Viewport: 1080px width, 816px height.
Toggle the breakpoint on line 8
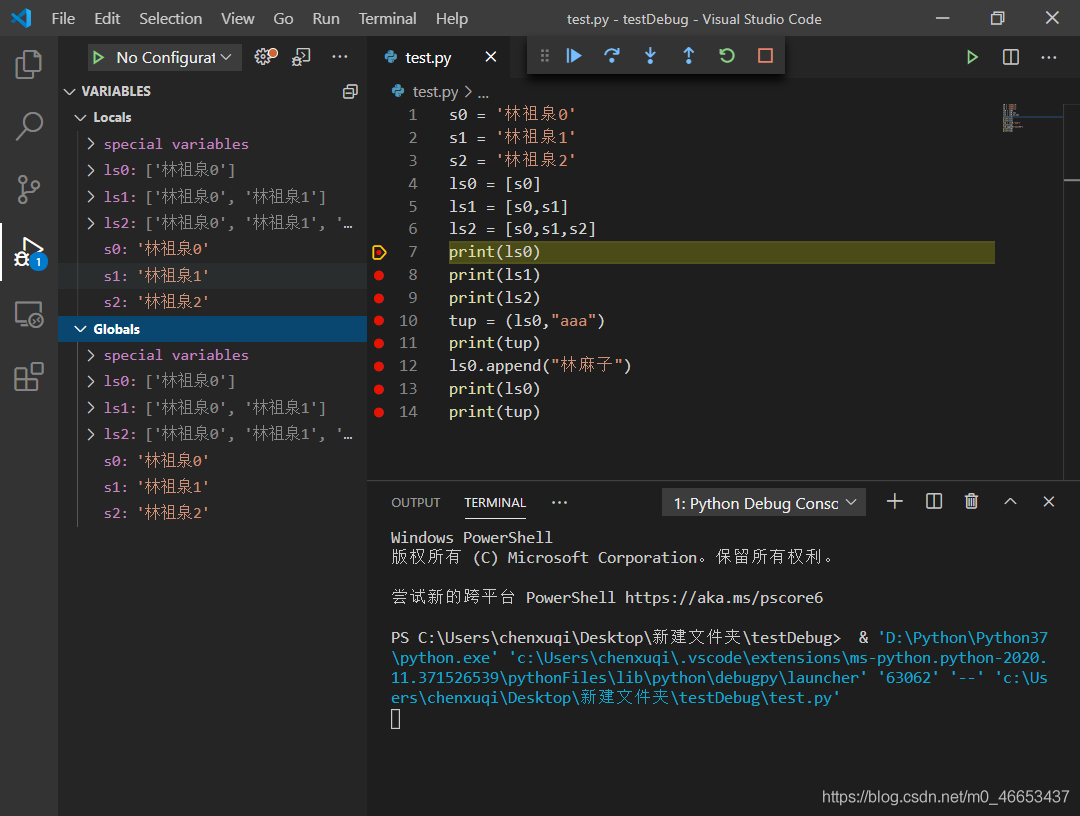[379, 275]
